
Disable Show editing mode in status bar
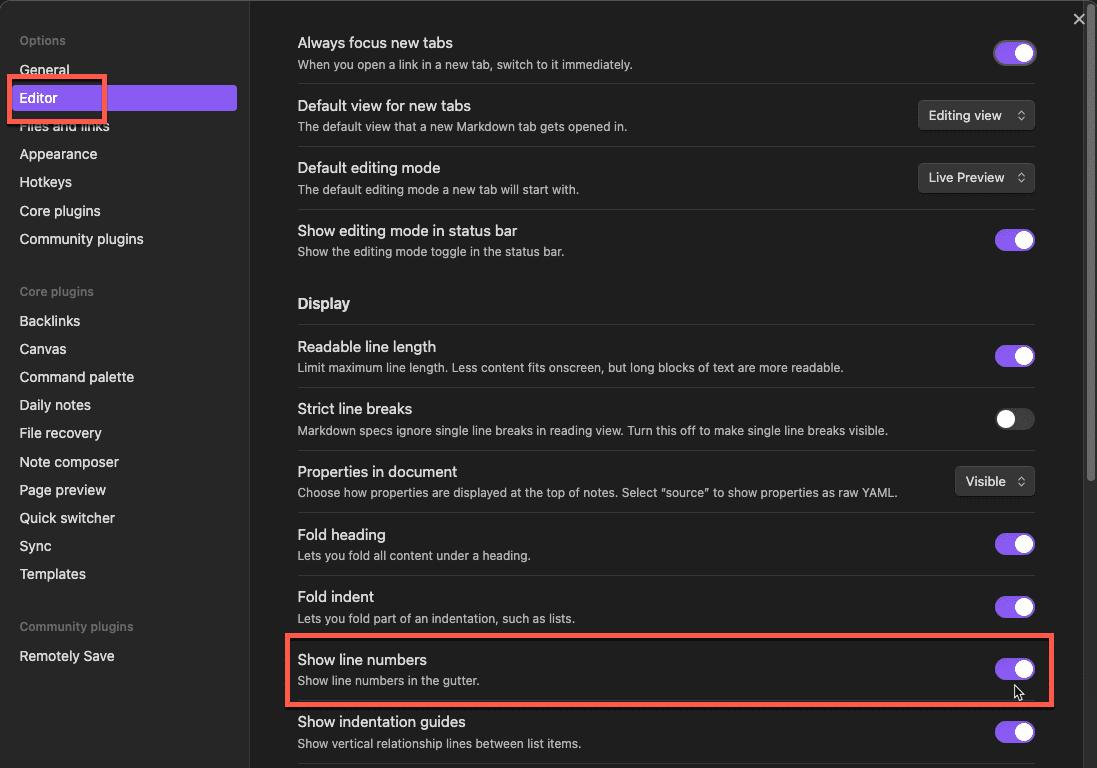[x=1014, y=240]
